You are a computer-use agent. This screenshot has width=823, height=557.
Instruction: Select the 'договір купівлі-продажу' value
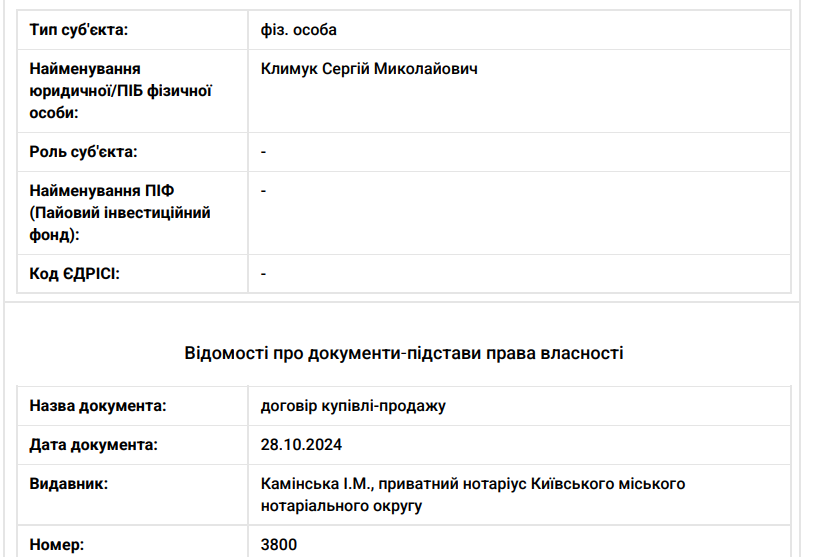352,406
